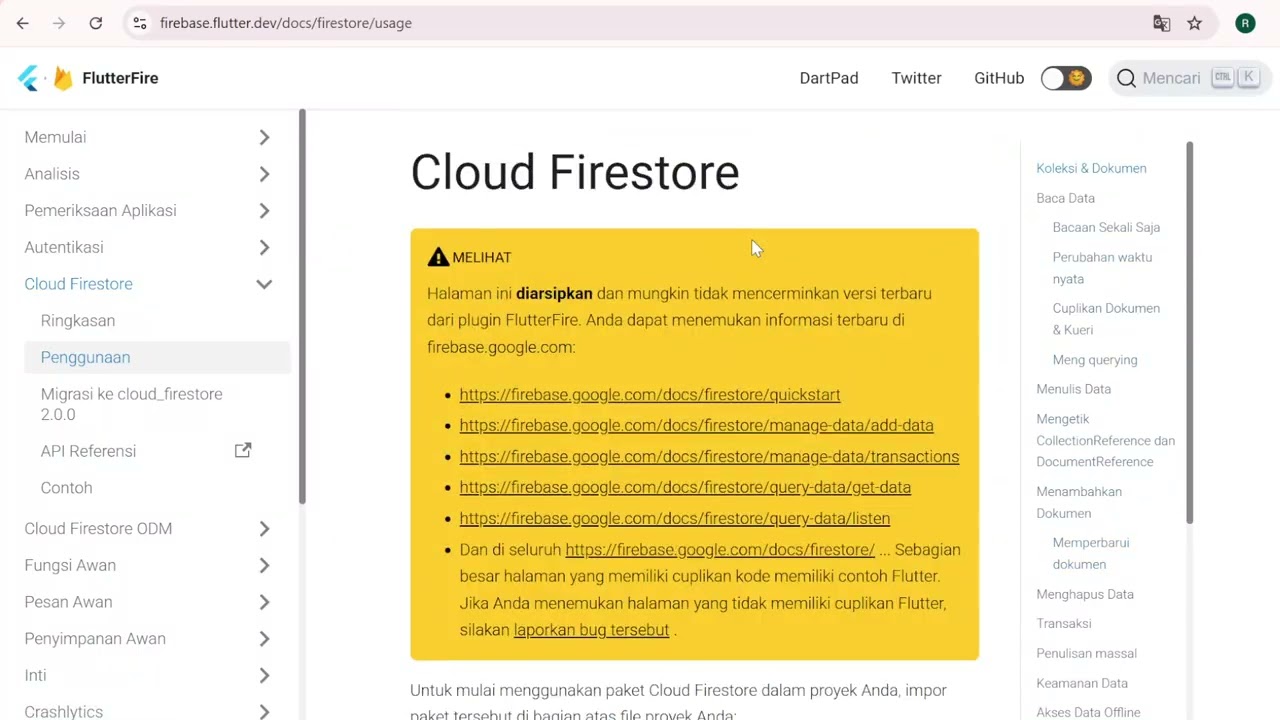The height and width of the screenshot is (720, 1280).
Task: Click the FlutterFire title text
Action: (120, 78)
